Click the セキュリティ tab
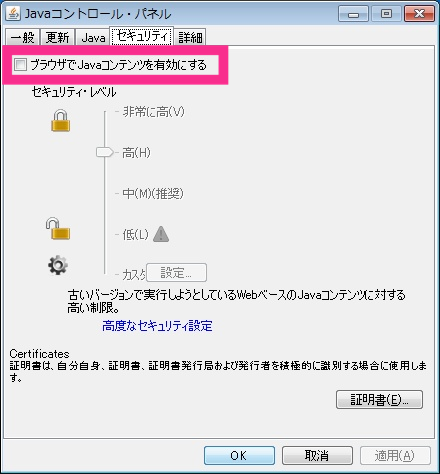Screen dimensions: 440x474 pyautogui.click(x=142, y=36)
